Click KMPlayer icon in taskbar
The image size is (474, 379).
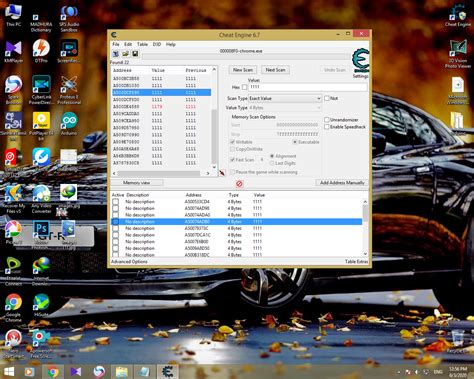click(x=76, y=371)
